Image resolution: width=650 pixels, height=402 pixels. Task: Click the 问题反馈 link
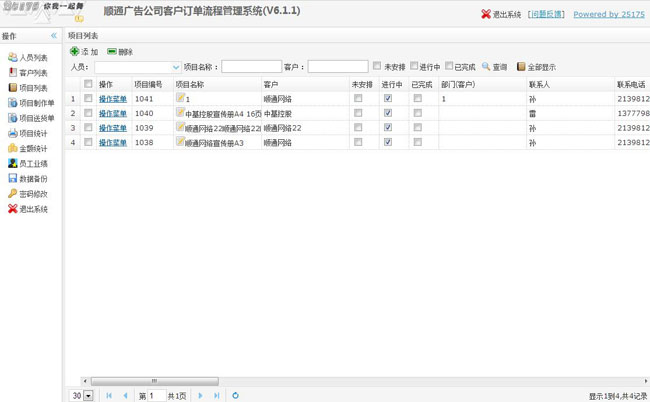(547, 14)
